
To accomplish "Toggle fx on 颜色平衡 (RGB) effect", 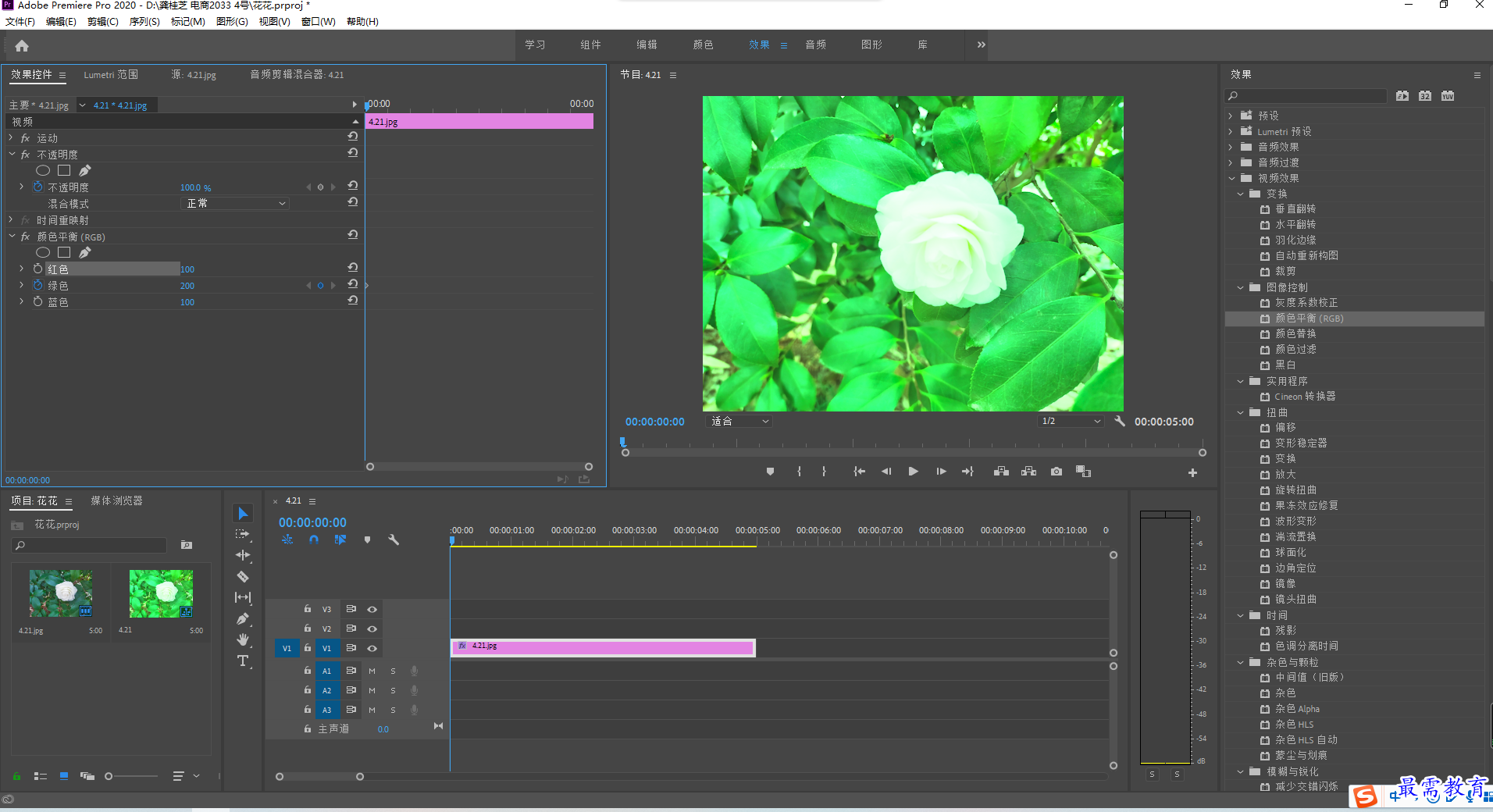I will click(x=26, y=237).
